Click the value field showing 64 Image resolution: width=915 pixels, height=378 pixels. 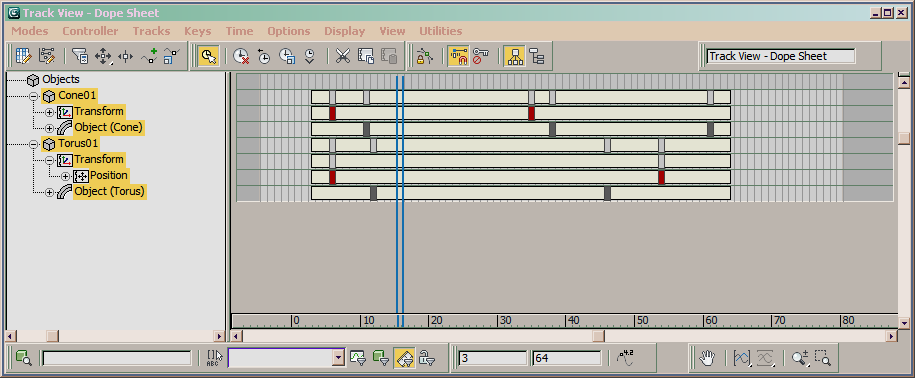point(566,358)
